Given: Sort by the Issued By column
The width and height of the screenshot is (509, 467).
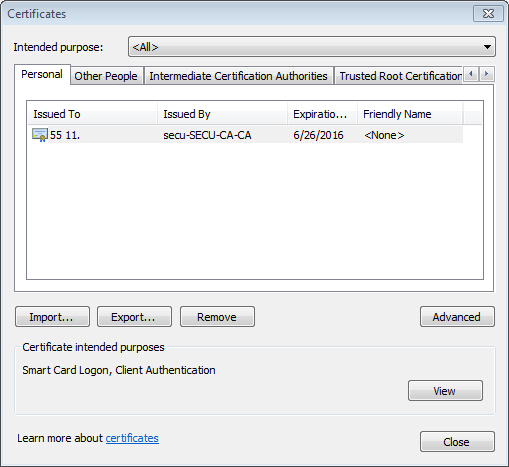Looking at the screenshot, I should pos(222,114).
